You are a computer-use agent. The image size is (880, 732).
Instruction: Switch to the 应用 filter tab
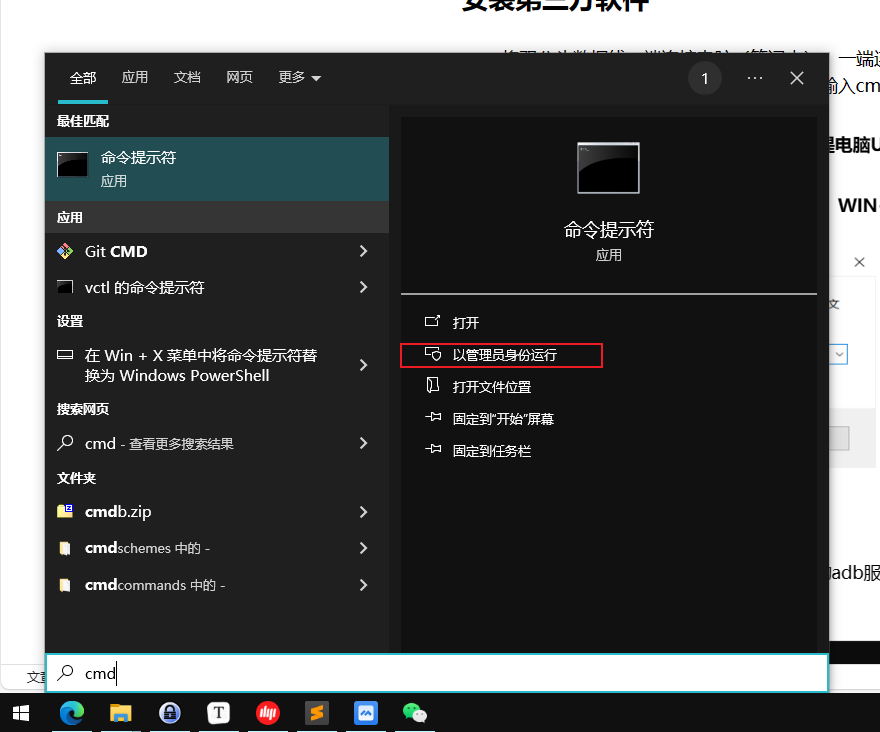pyautogui.click(x=135, y=78)
